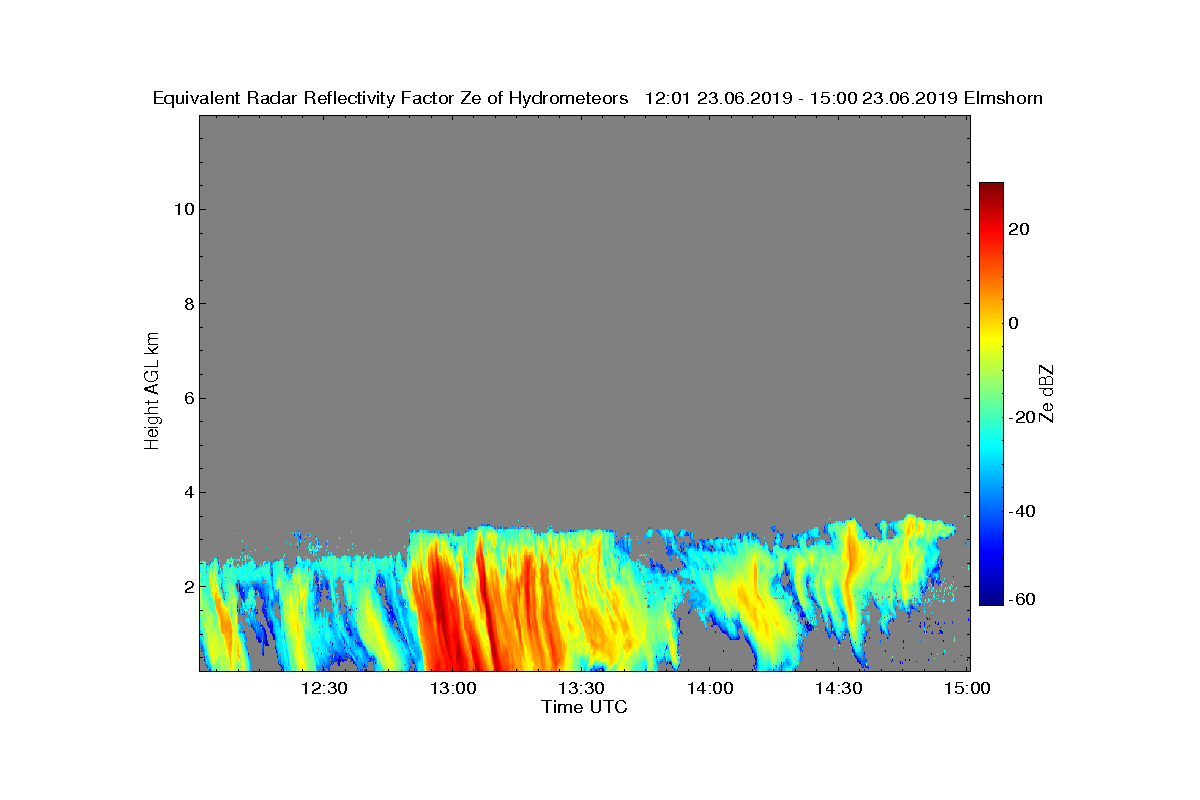Click the 'Height AGL km' axis label
This screenshot has height=800, width=1200.
(152, 393)
